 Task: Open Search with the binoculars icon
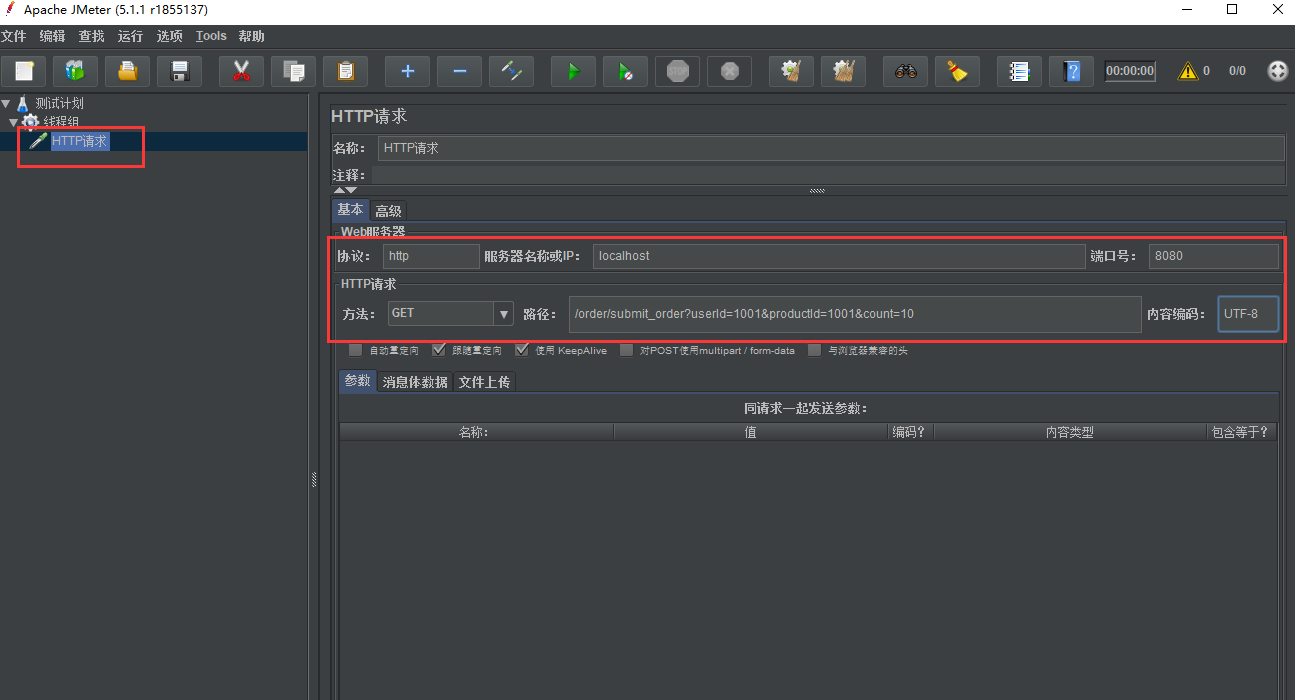tap(905, 71)
